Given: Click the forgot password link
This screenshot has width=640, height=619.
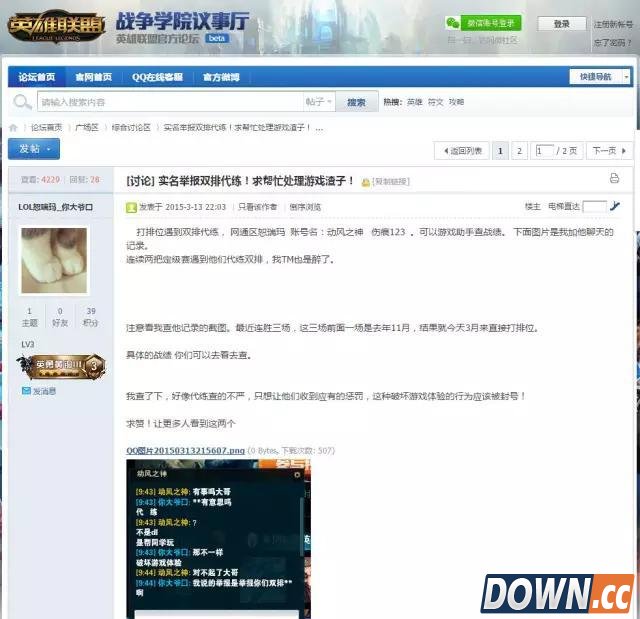Looking at the screenshot, I should (612, 42).
